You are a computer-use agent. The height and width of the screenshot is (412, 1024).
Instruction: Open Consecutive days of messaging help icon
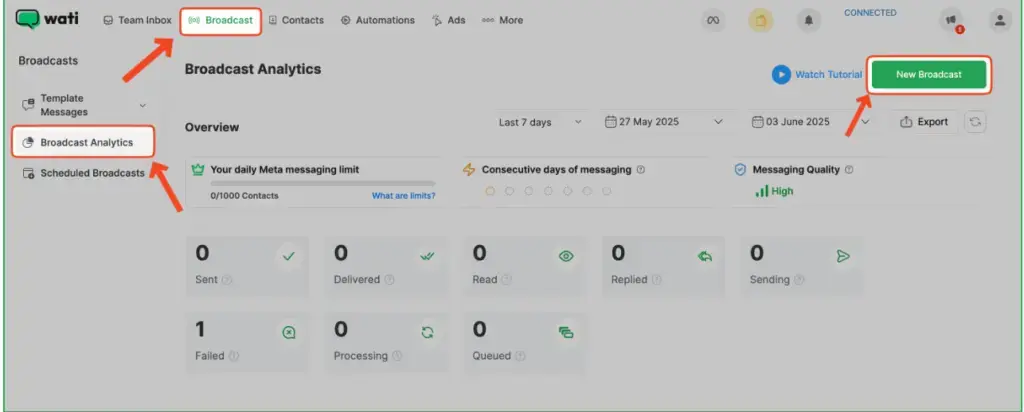click(x=641, y=170)
